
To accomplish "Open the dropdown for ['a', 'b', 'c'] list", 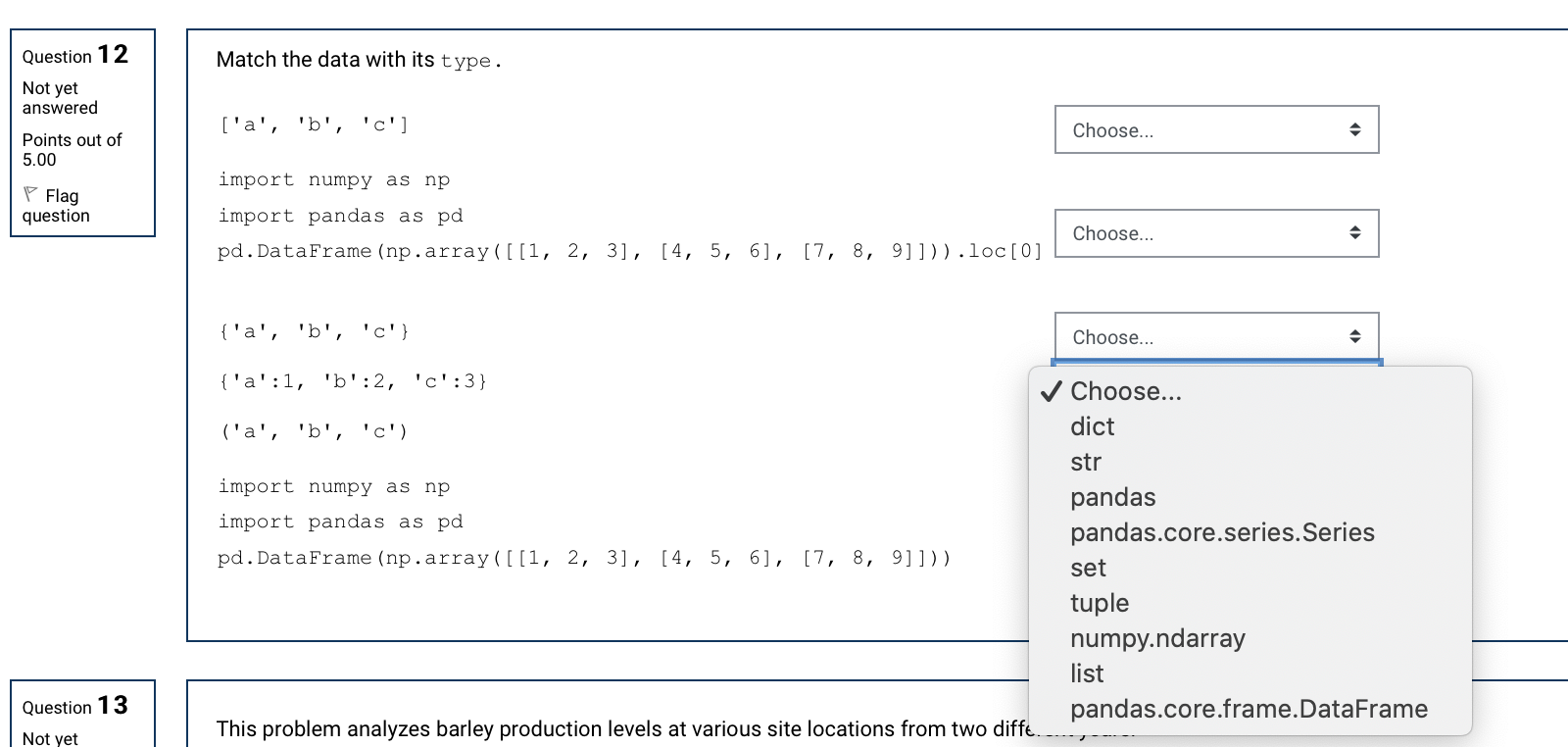I will [x=1216, y=129].
